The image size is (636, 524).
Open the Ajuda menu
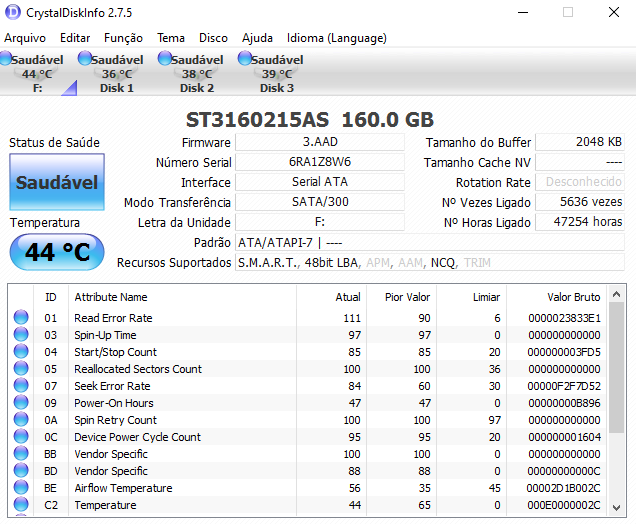coord(257,38)
